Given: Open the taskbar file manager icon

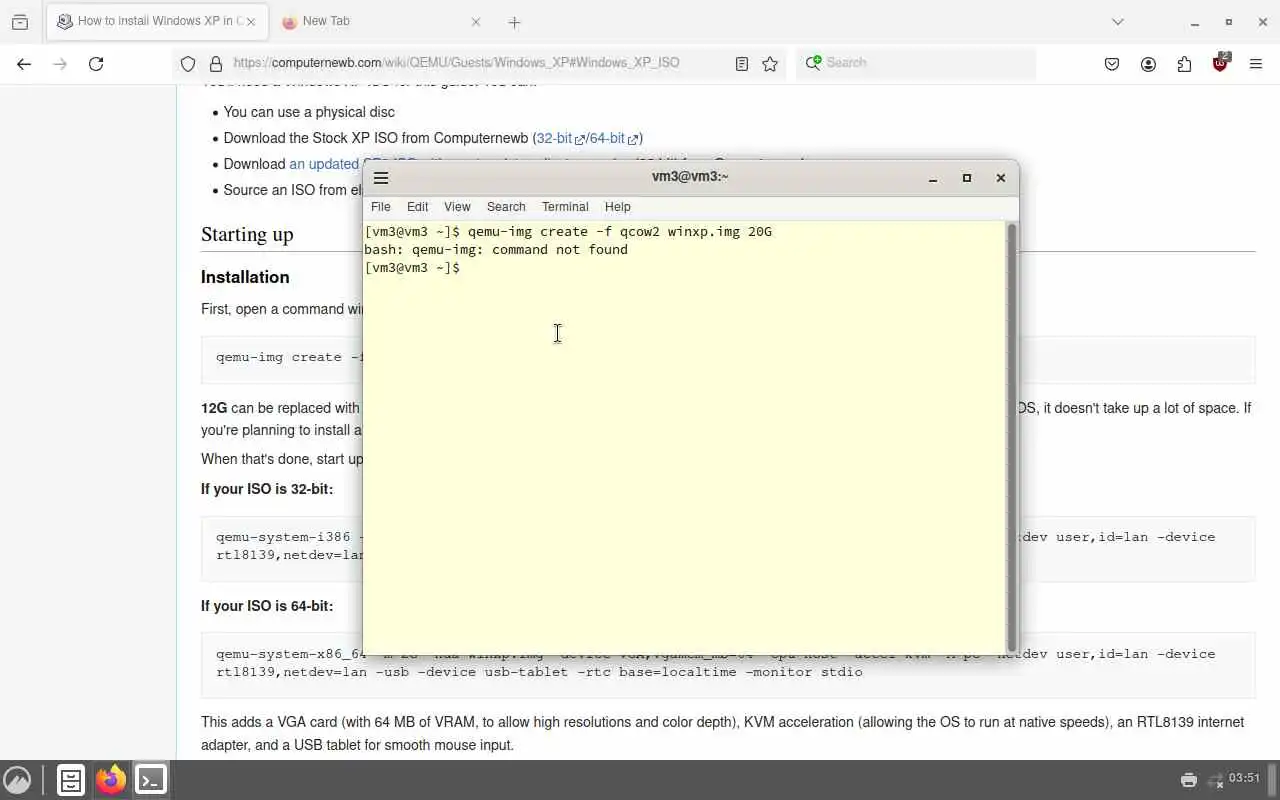Looking at the screenshot, I should point(71,780).
